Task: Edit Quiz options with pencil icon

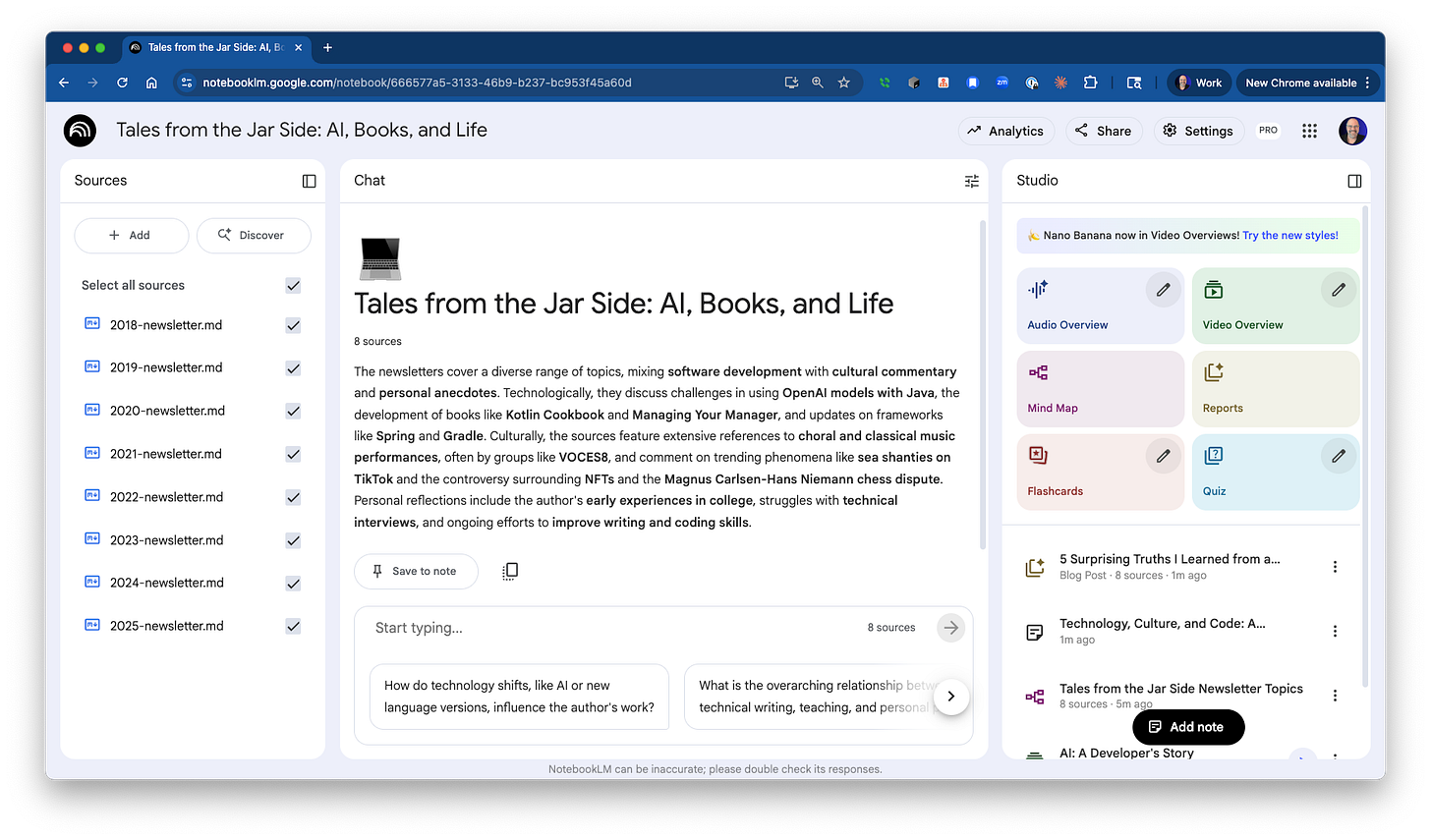Action: click(x=1339, y=456)
